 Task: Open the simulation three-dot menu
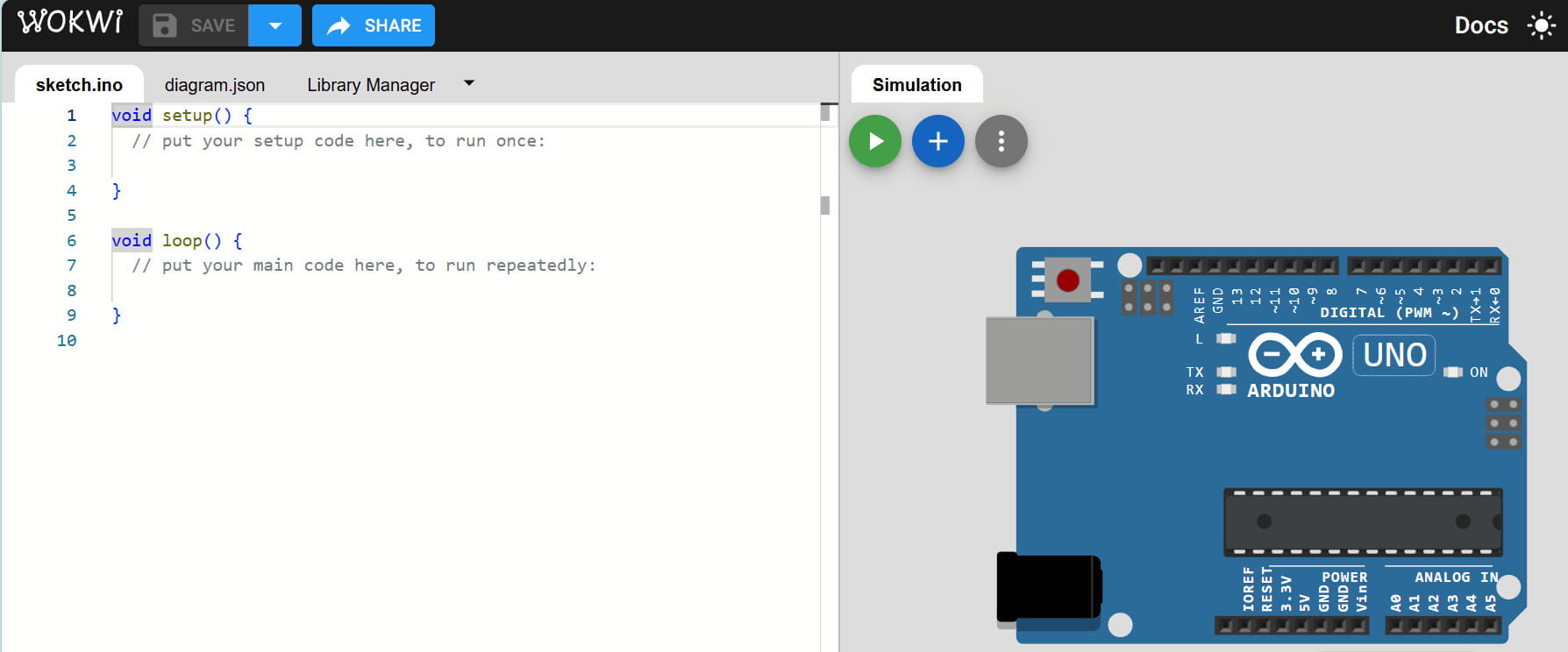click(1001, 141)
